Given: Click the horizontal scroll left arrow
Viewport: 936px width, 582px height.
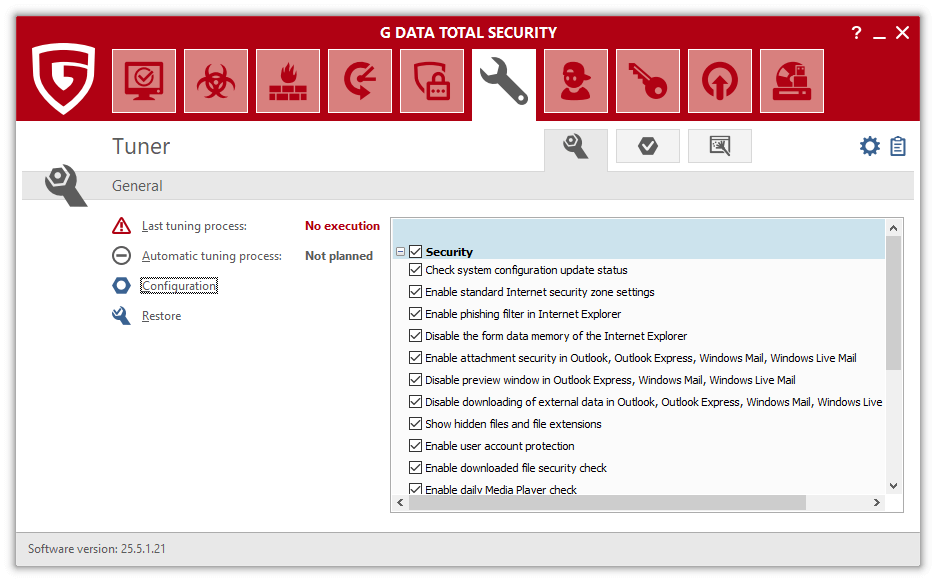Looking at the screenshot, I should click(x=401, y=503).
